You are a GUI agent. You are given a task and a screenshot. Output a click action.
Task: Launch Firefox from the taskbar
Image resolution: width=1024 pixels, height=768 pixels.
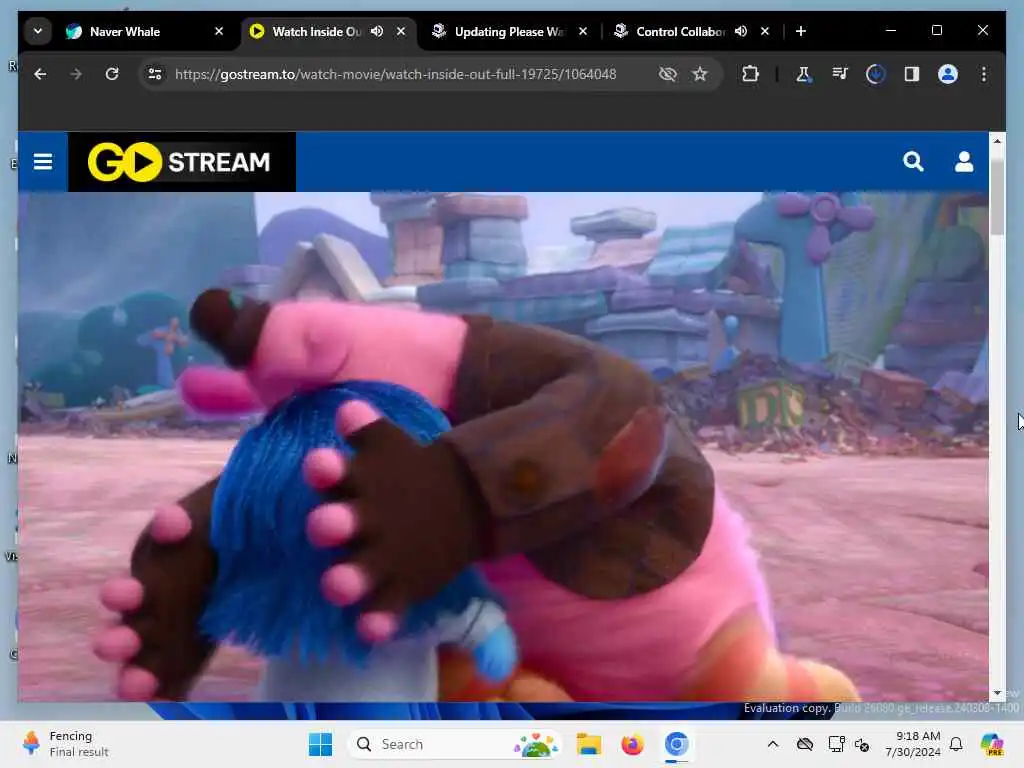[x=632, y=744]
